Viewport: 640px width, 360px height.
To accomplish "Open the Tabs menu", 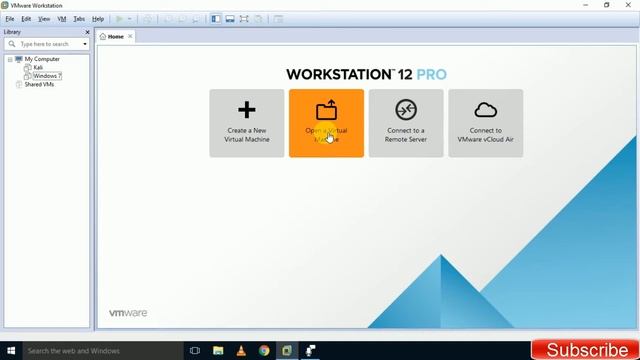I will (x=79, y=19).
